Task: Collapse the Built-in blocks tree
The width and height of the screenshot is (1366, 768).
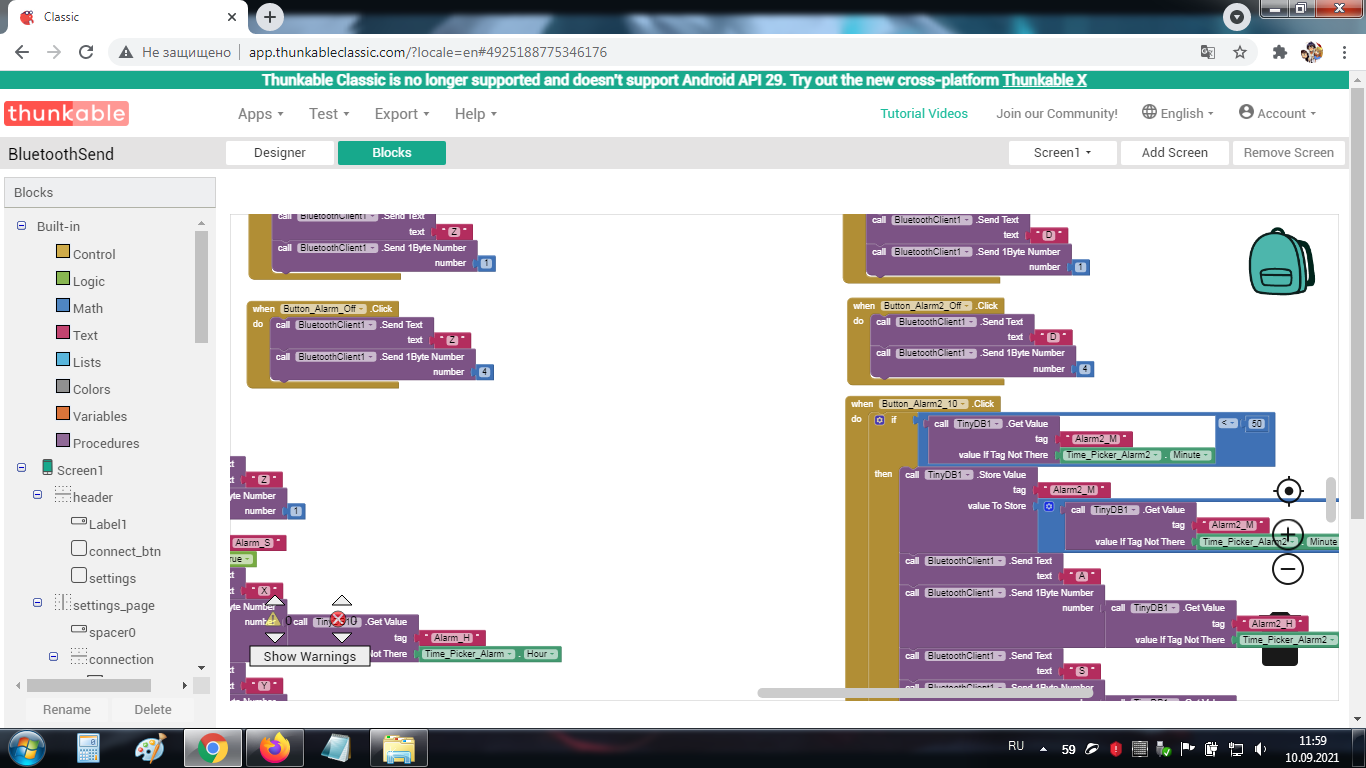Action: [x=22, y=226]
